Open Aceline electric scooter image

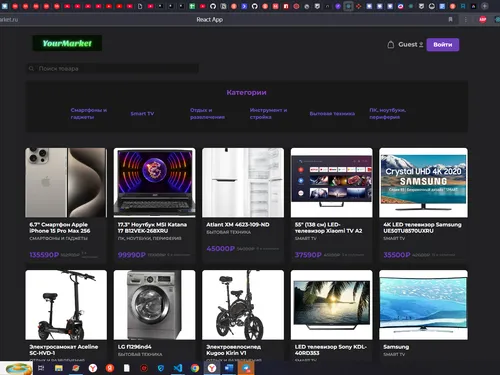point(66,305)
